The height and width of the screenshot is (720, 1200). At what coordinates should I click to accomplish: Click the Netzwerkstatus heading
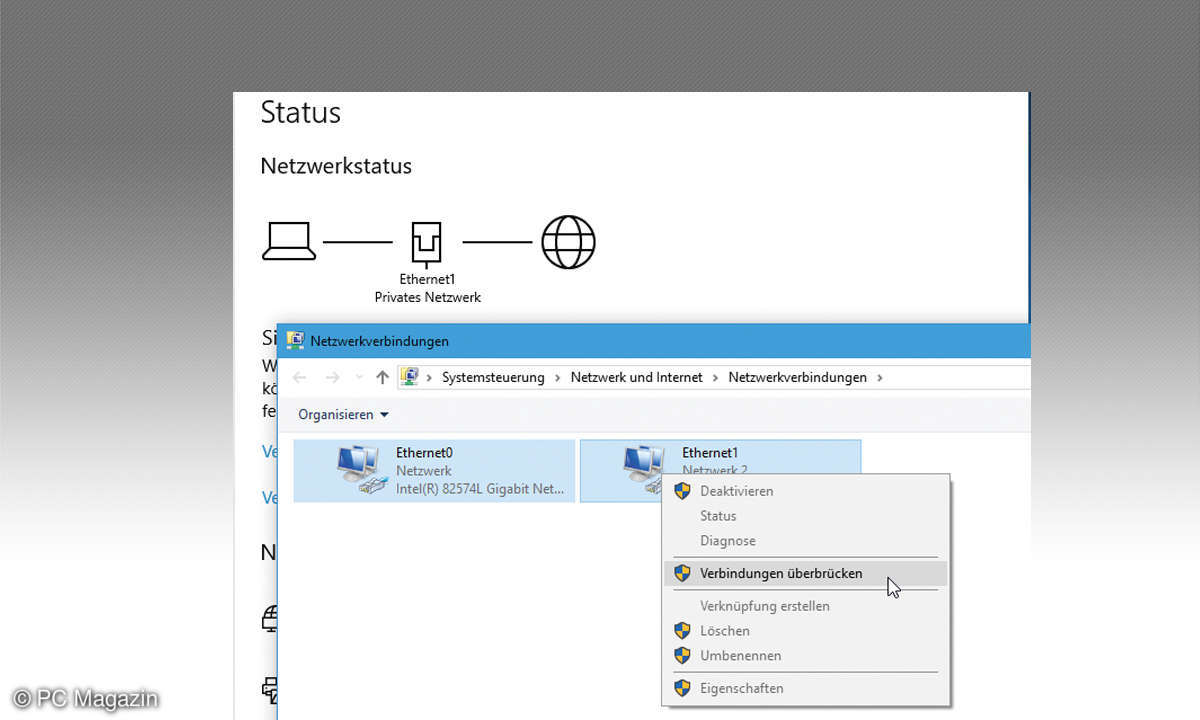(336, 166)
